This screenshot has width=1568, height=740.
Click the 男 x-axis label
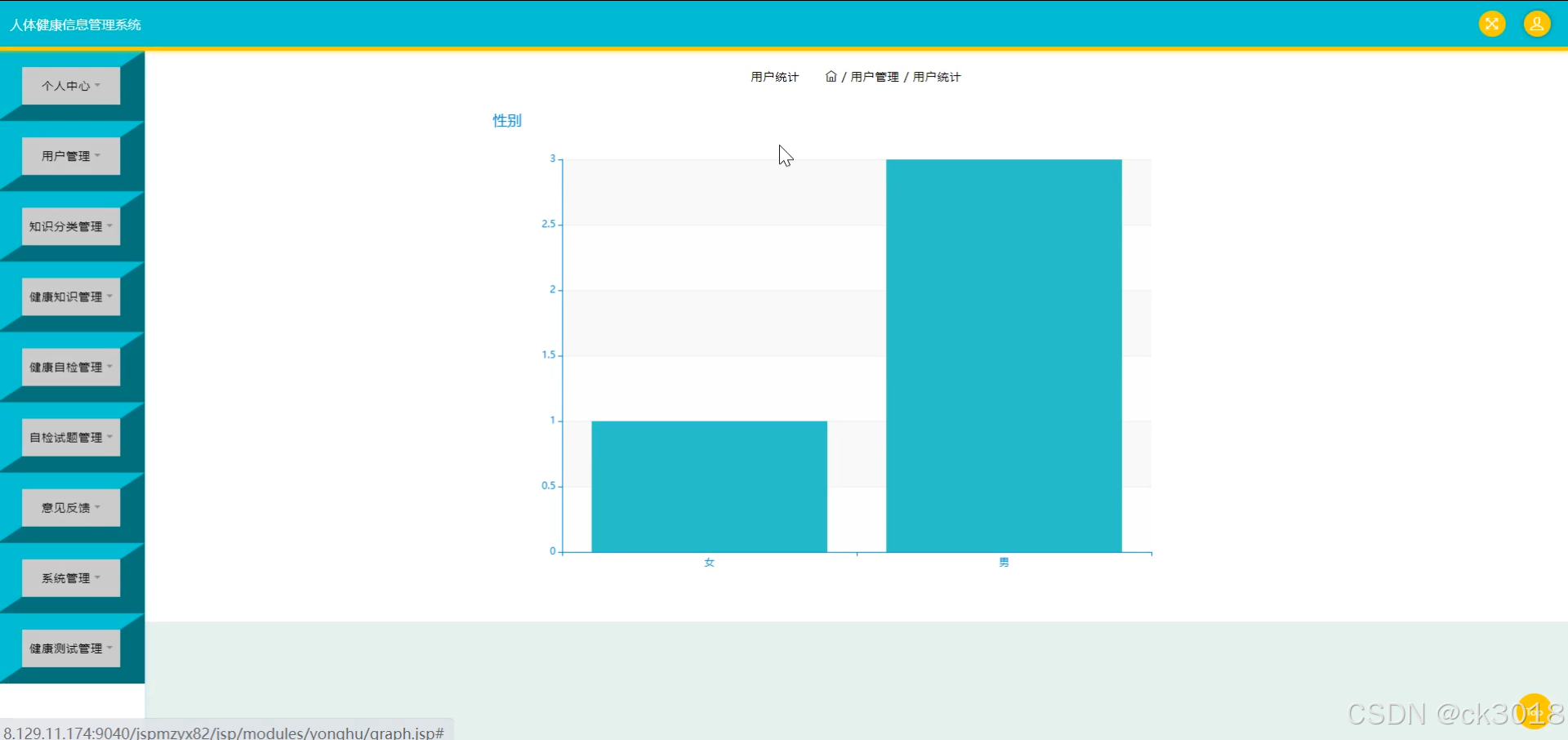tap(1004, 563)
